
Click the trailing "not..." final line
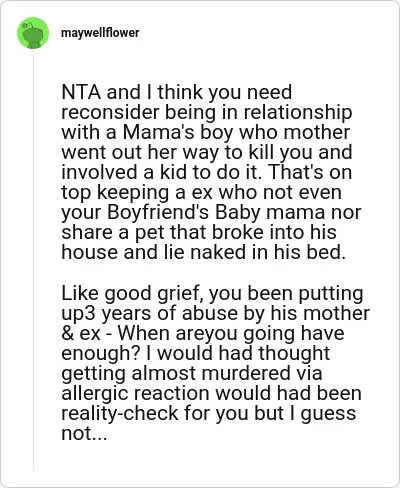click(x=84, y=433)
